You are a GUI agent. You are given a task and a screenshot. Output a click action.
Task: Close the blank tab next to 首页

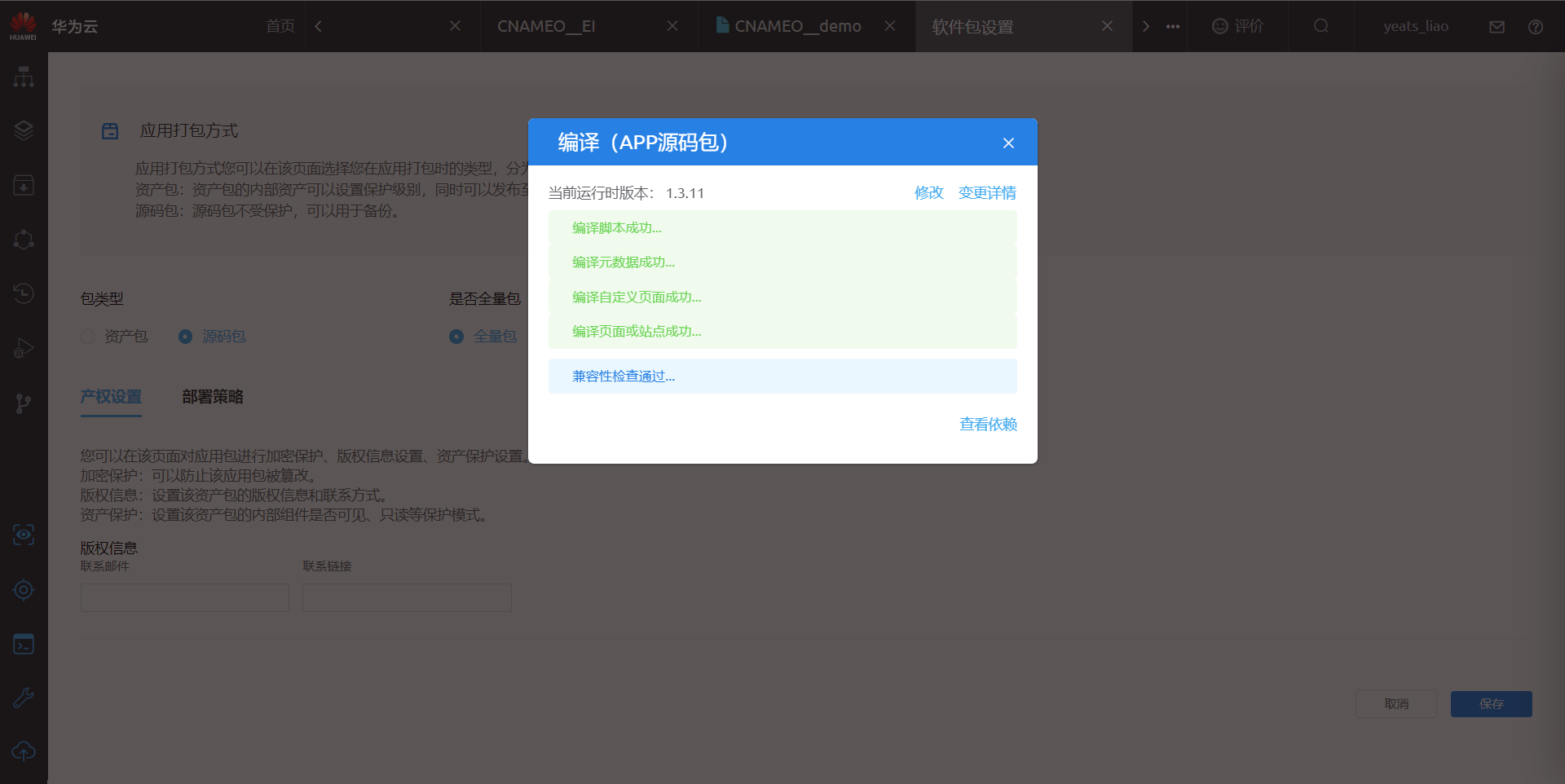455,26
